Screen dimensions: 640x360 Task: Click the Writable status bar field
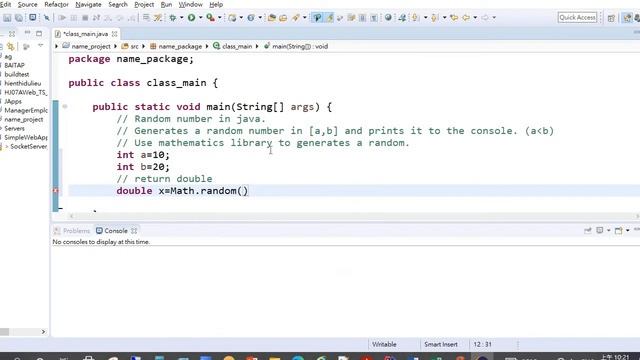pos(384,344)
